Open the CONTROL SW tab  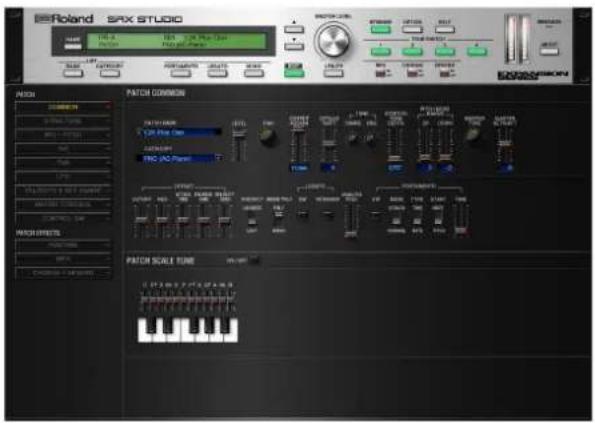(x=63, y=219)
